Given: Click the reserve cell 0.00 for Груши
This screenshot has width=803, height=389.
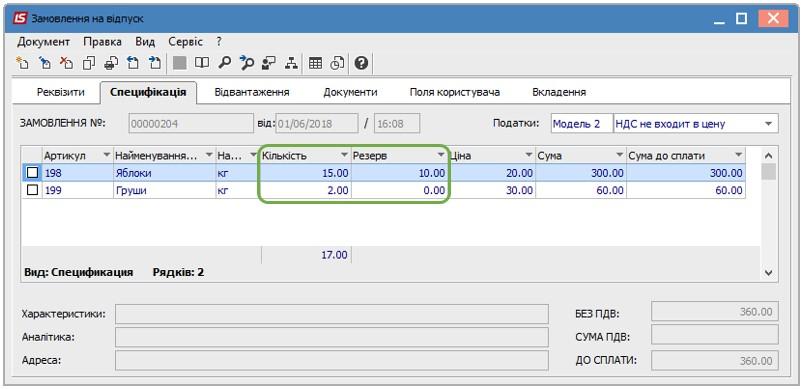Looking at the screenshot, I should [399, 190].
